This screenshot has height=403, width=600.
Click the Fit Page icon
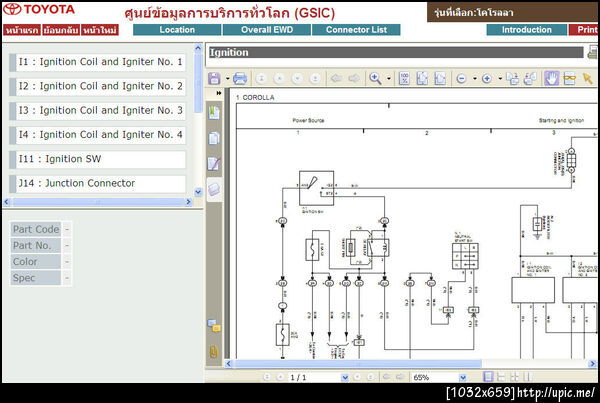click(422, 78)
